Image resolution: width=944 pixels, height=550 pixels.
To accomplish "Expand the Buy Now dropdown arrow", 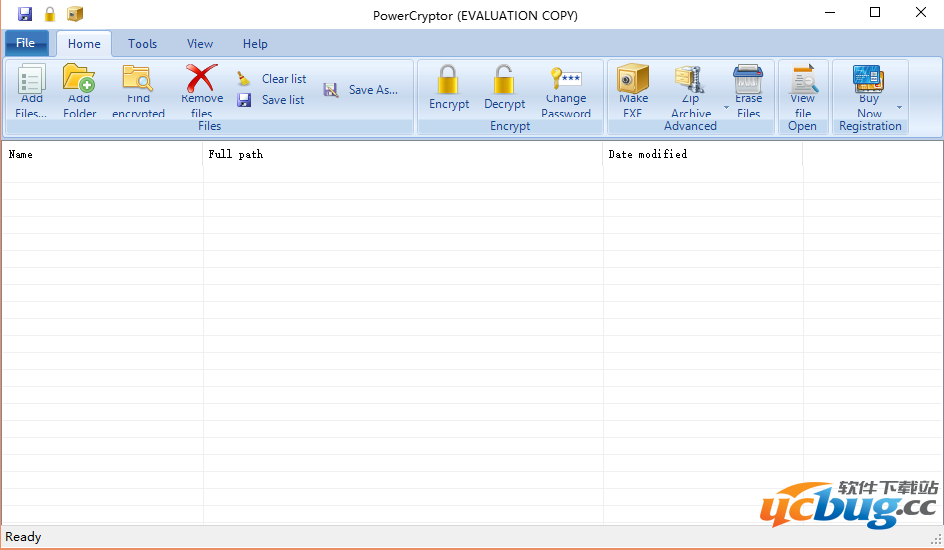I will point(899,108).
